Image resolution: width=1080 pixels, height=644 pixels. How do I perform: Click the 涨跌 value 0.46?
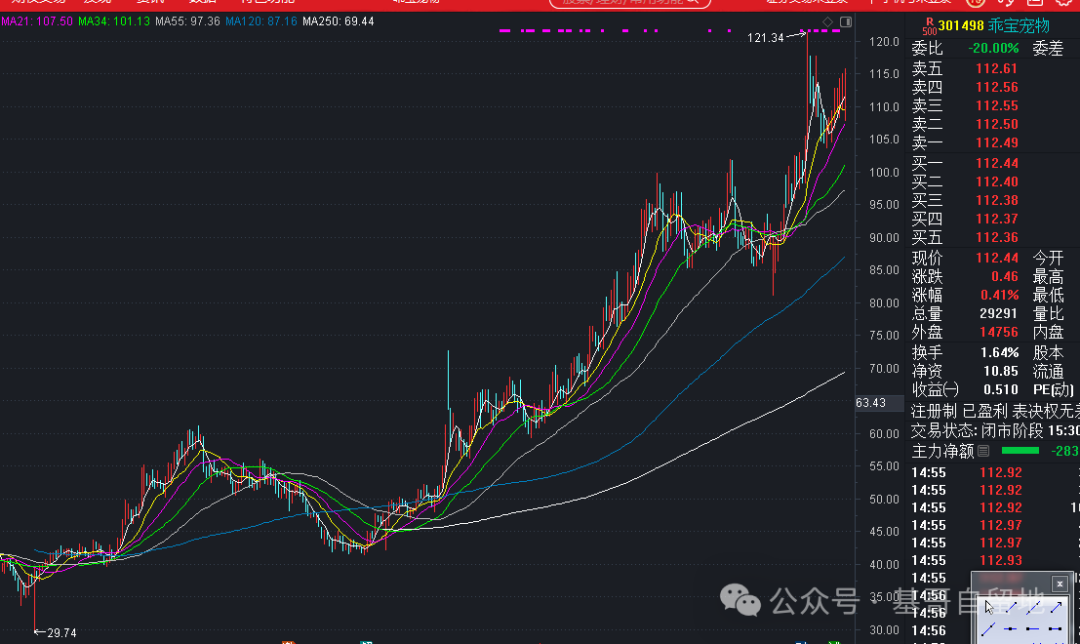(x=1005, y=277)
